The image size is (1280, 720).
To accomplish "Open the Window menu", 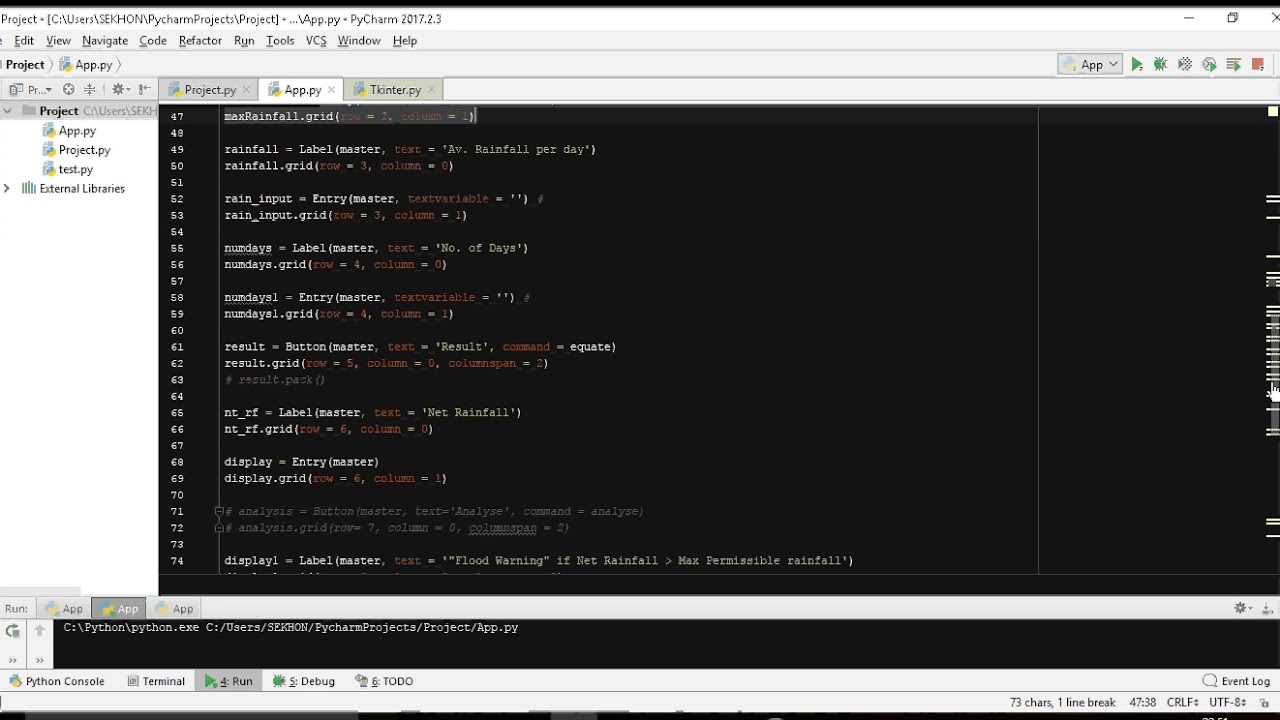I will point(359,41).
